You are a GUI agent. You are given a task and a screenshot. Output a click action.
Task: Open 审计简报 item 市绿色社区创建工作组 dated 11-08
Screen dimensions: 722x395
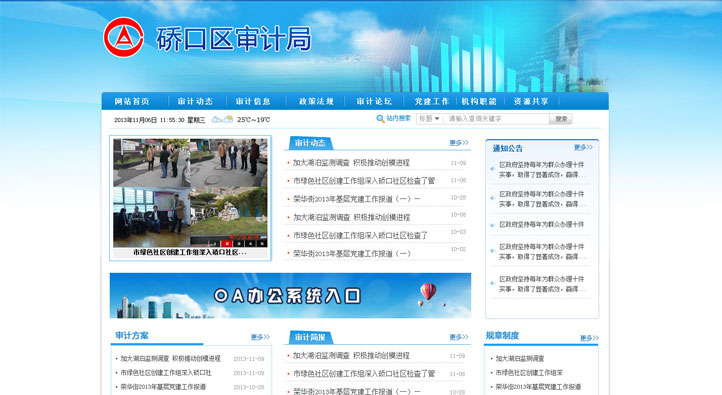(x=364, y=373)
